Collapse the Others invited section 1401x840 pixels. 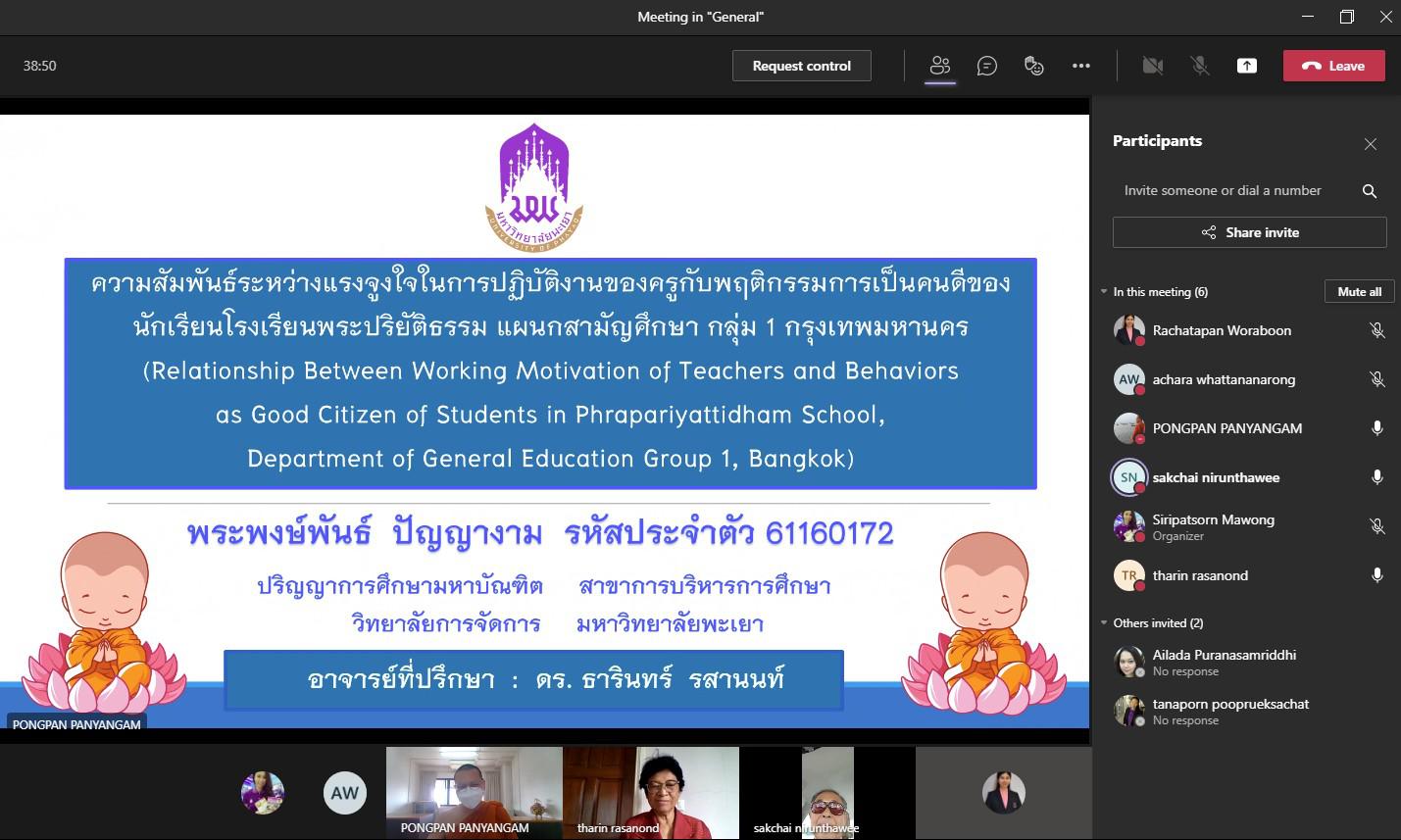(x=1104, y=623)
